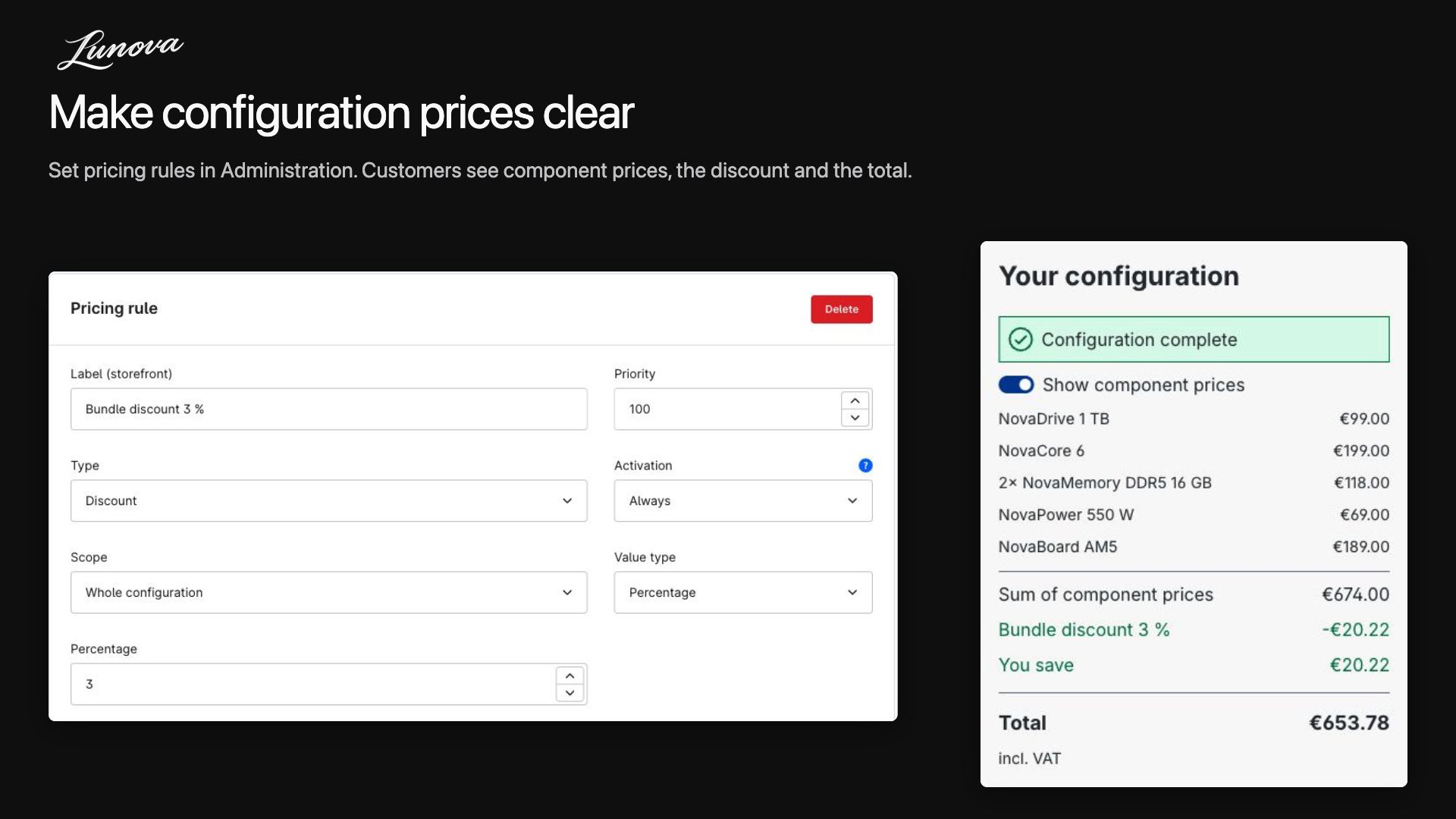
Task: Select the NovaDrive 1 TB row
Action: tap(1194, 419)
